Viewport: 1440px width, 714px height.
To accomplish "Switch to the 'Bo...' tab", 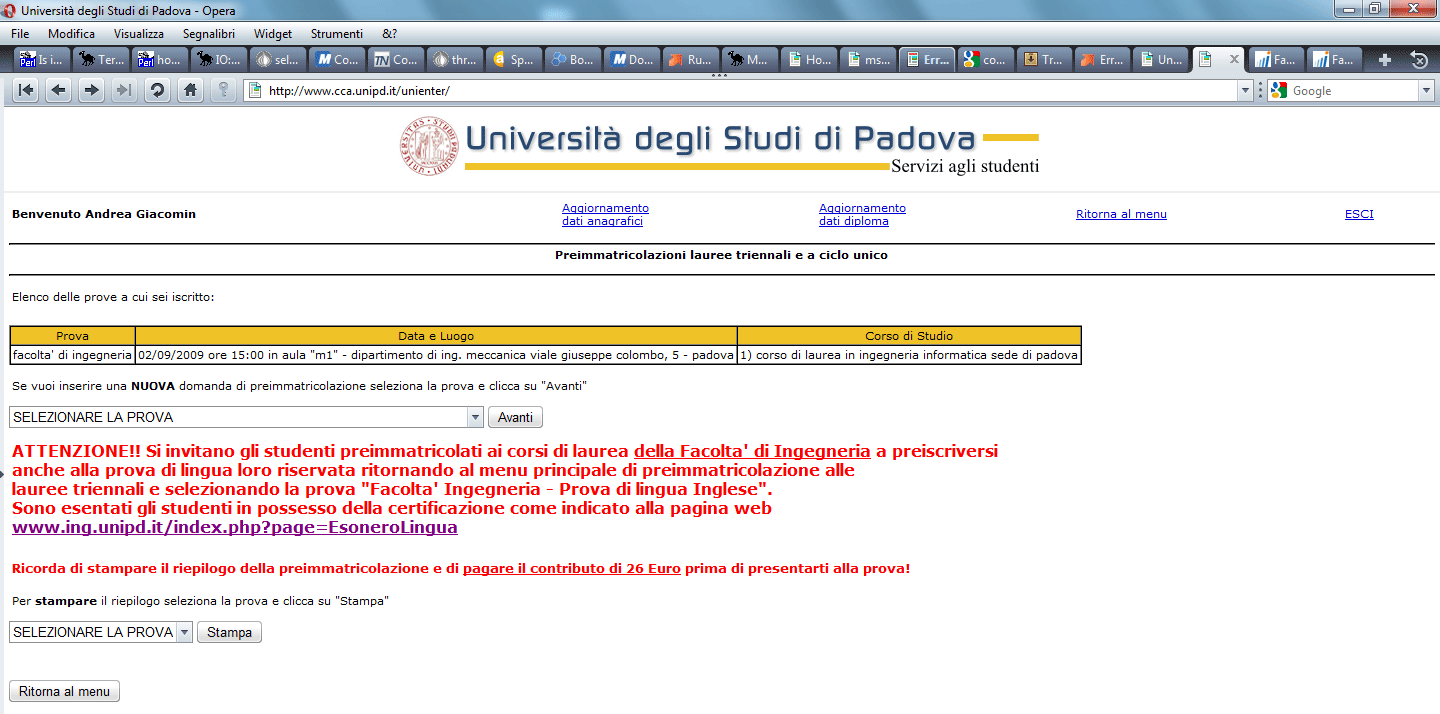I will (x=573, y=60).
